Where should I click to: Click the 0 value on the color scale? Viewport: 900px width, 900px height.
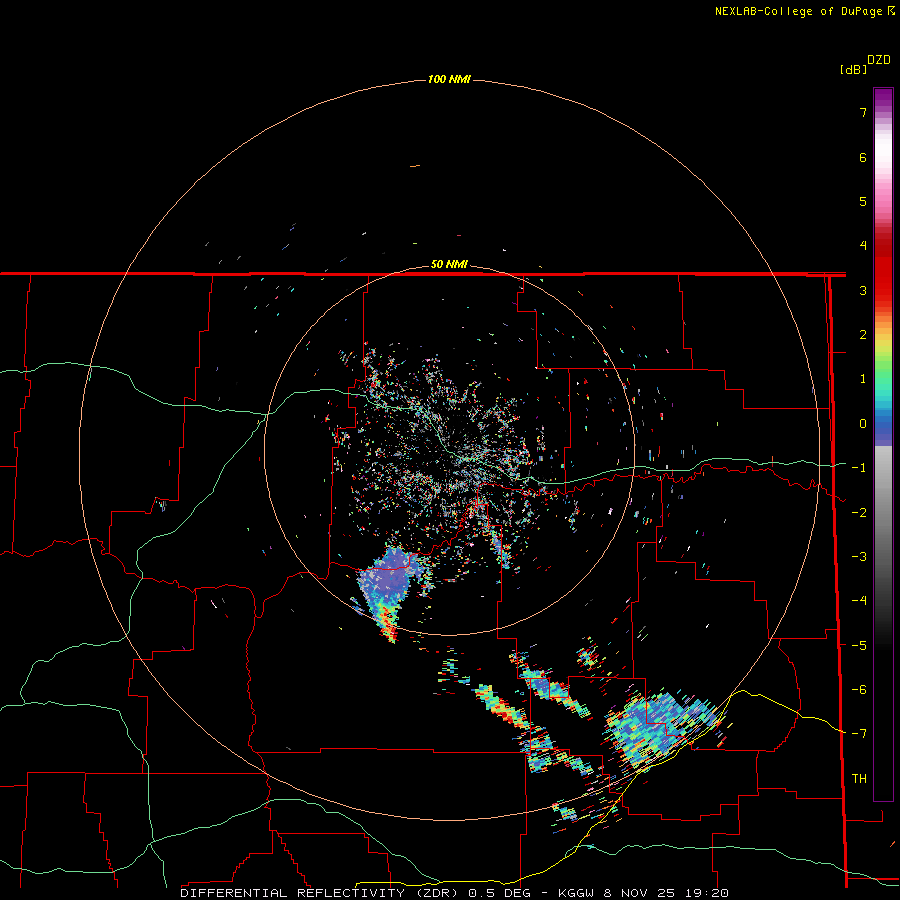(x=863, y=424)
